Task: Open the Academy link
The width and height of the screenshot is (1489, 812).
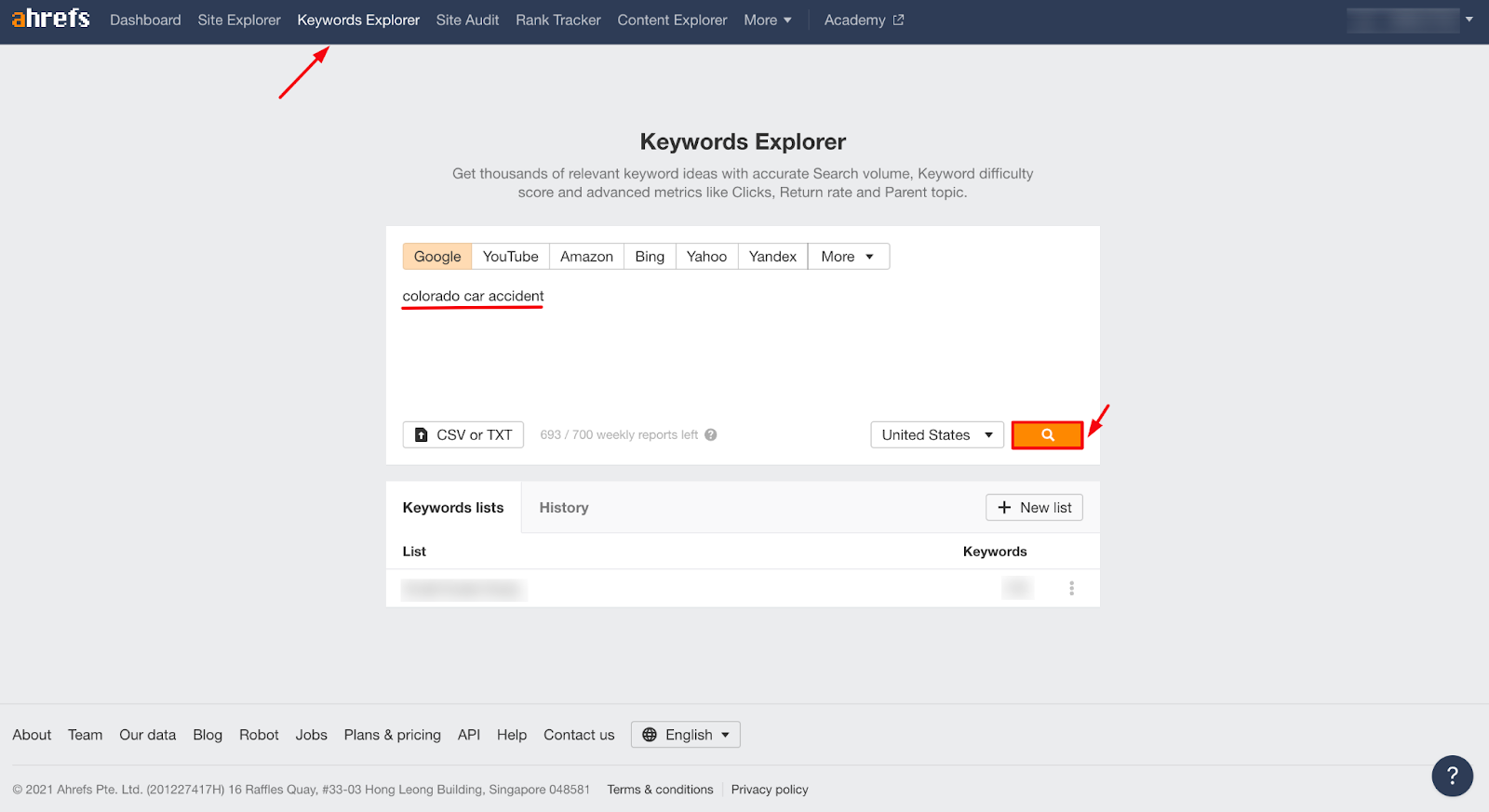Action: coord(864,20)
